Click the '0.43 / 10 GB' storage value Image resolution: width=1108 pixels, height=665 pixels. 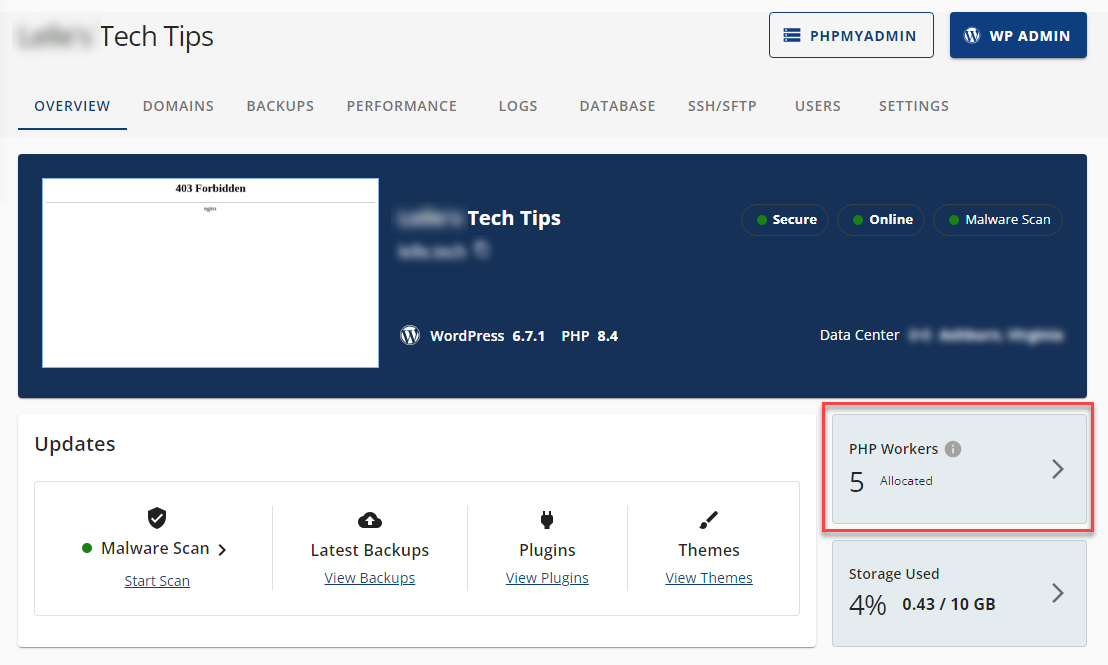949,604
